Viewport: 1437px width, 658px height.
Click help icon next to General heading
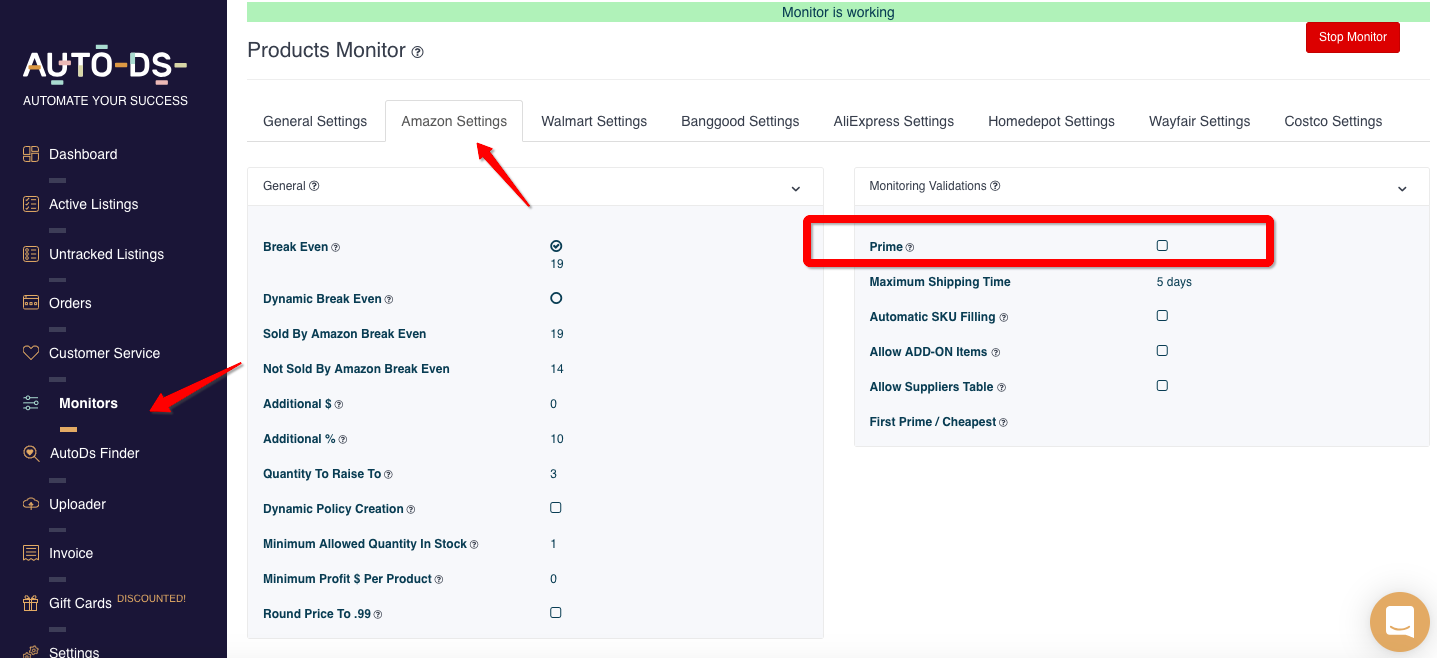coord(314,186)
